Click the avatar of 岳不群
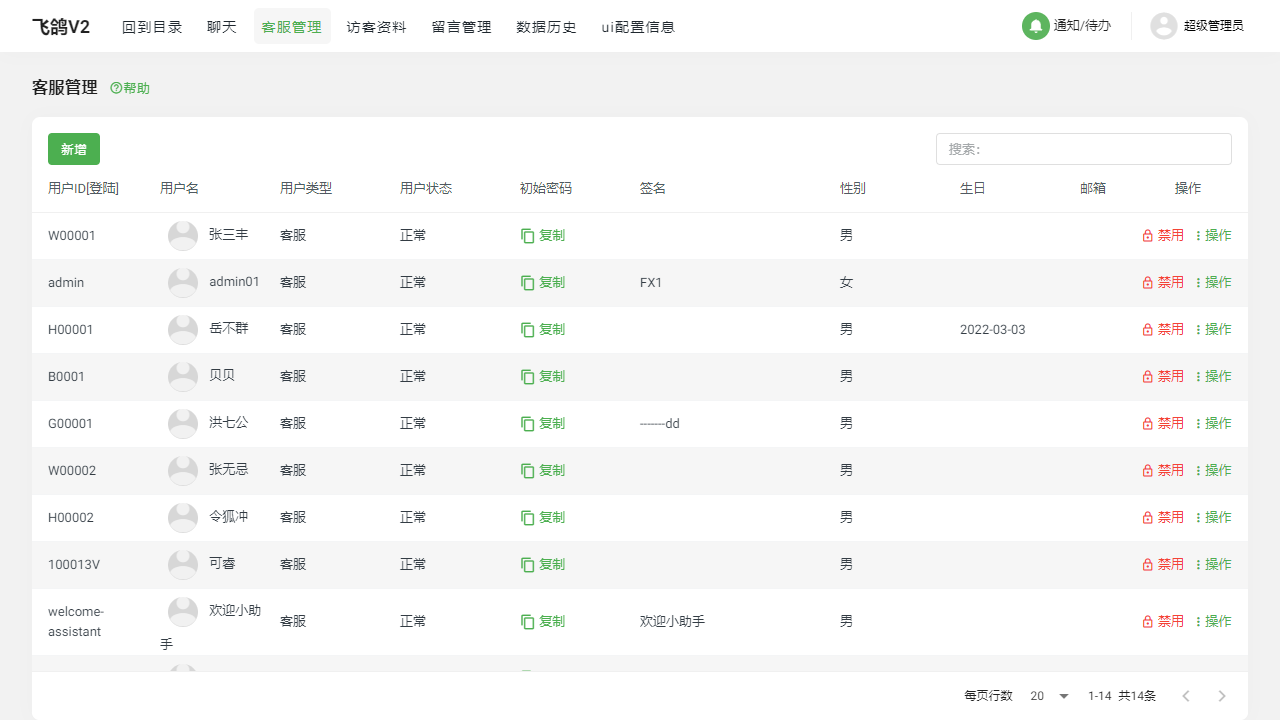 (x=183, y=330)
